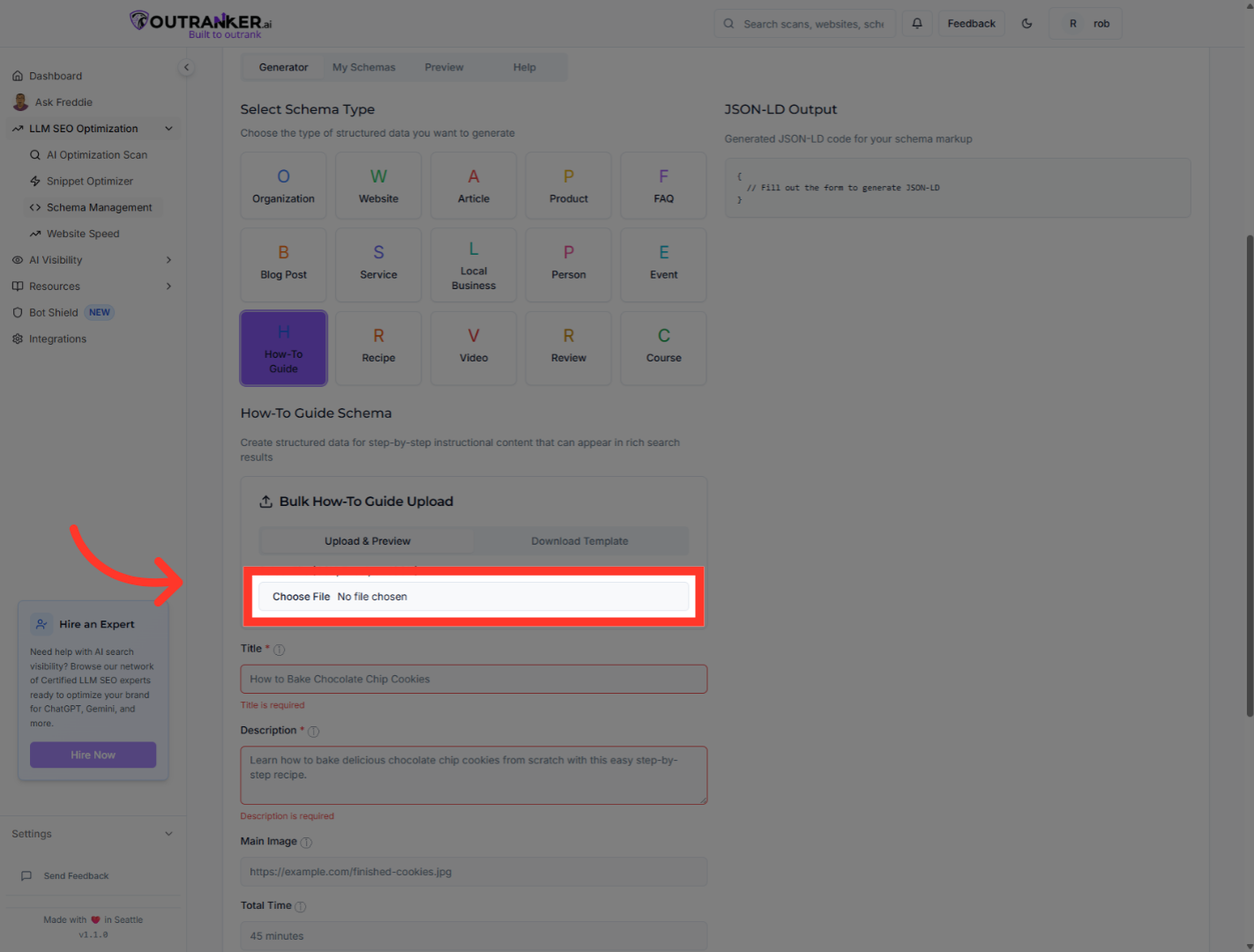The height and width of the screenshot is (952, 1254).
Task: Pick the Product schema type
Action: tap(569, 186)
